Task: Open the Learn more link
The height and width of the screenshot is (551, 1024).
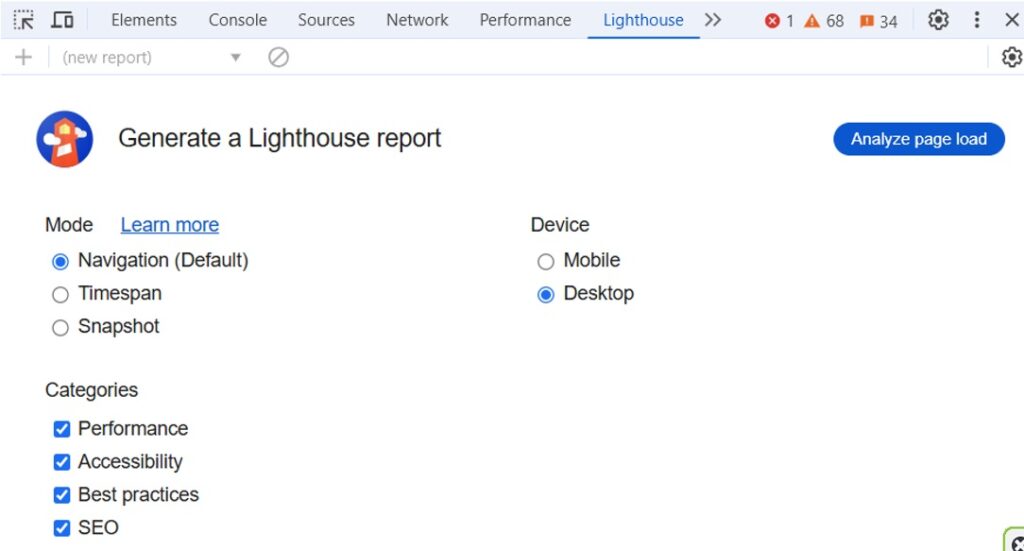Action: click(x=170, y=225)
